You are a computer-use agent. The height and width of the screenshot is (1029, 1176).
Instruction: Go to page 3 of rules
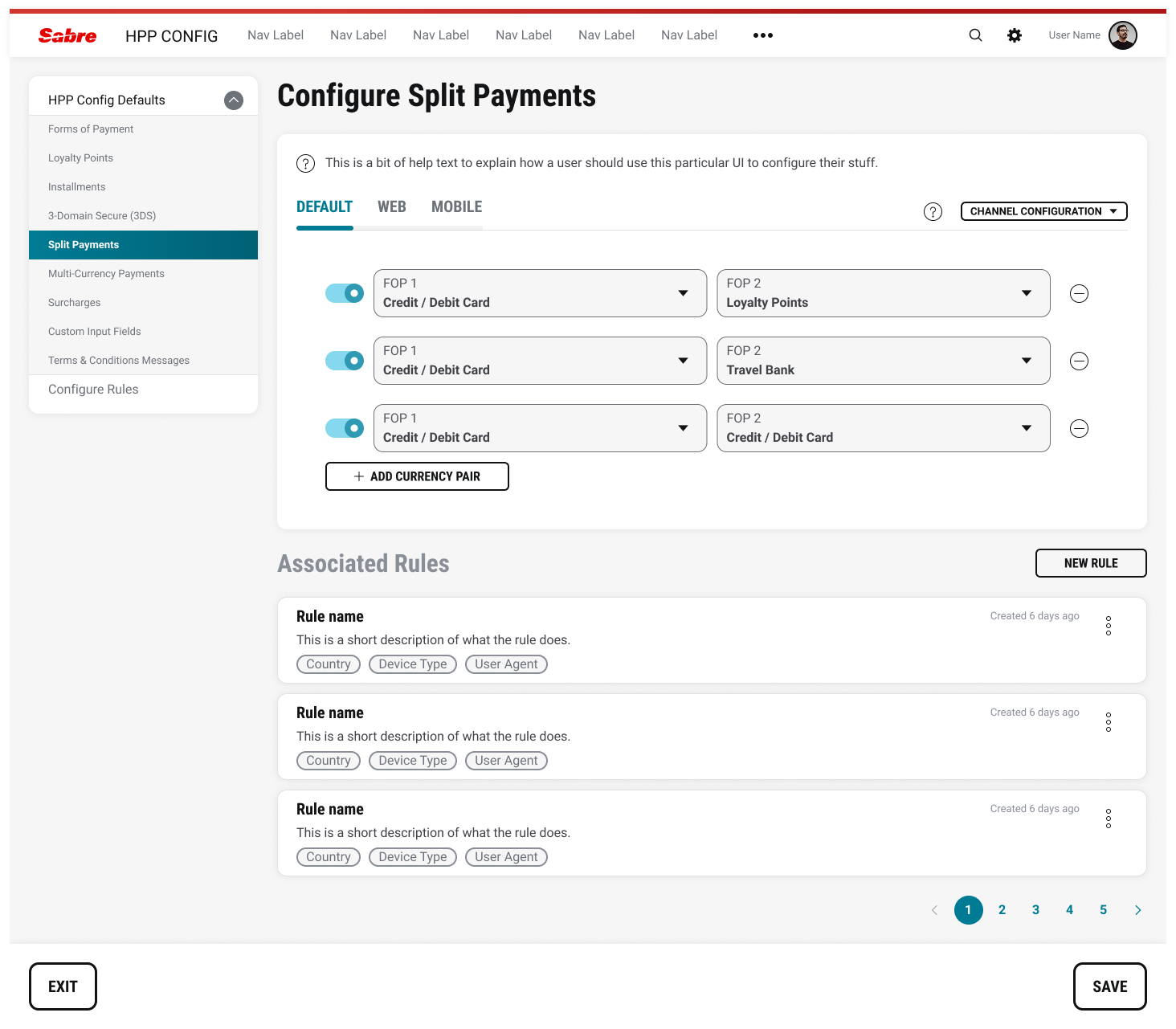pyautogui.click(x=1036, y=910)
